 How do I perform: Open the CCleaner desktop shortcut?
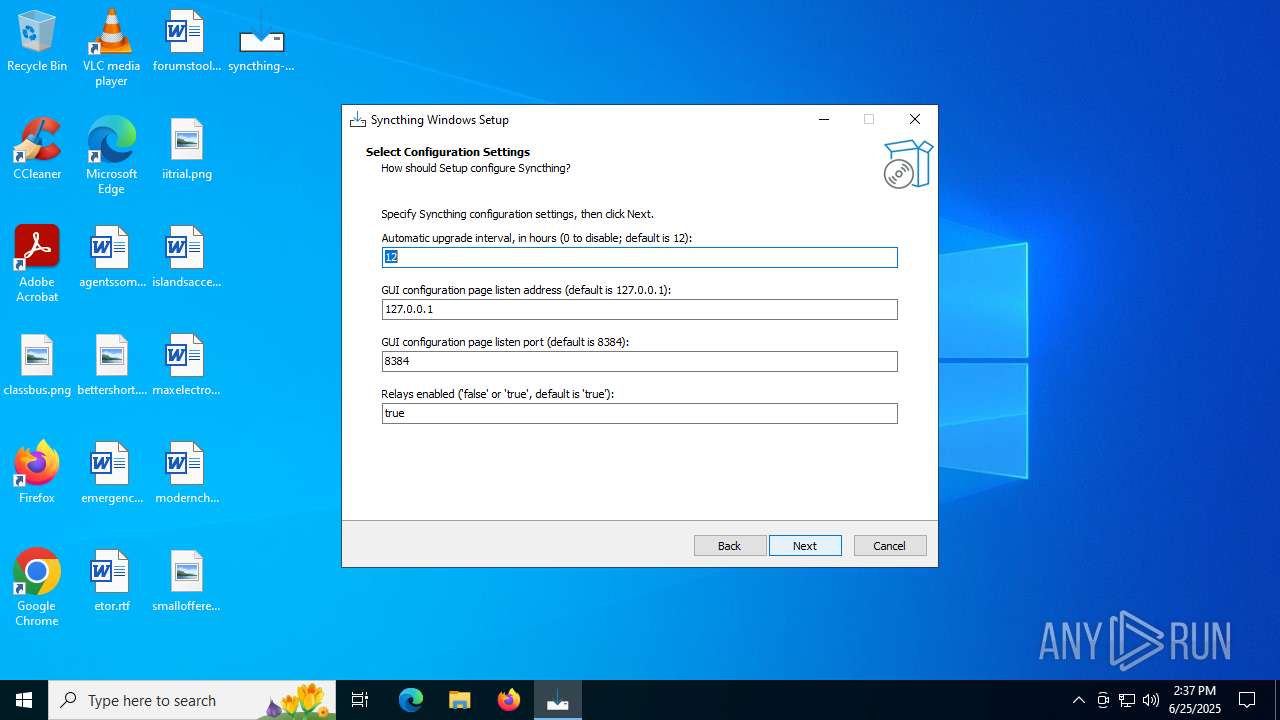(37, 149)
